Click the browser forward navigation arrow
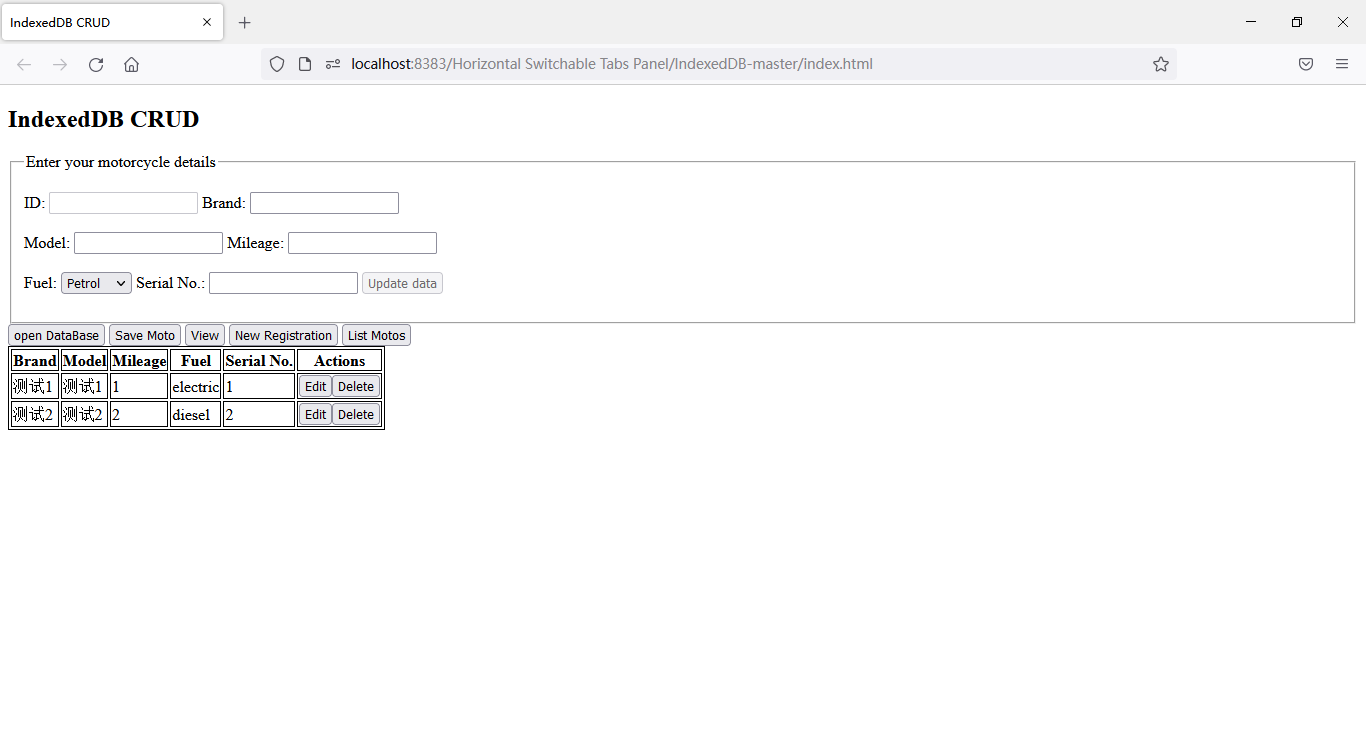This screenshot has width=1366, height=738. point(60,64)
